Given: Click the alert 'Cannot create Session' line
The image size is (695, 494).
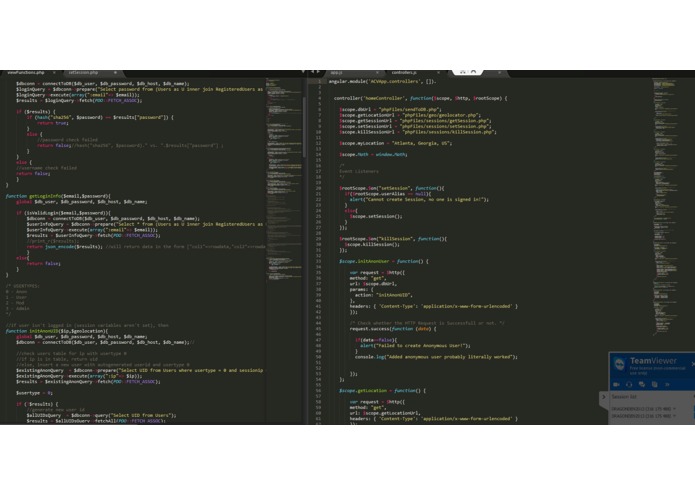Looking at the screenshot, I should [x=419, y=199].
